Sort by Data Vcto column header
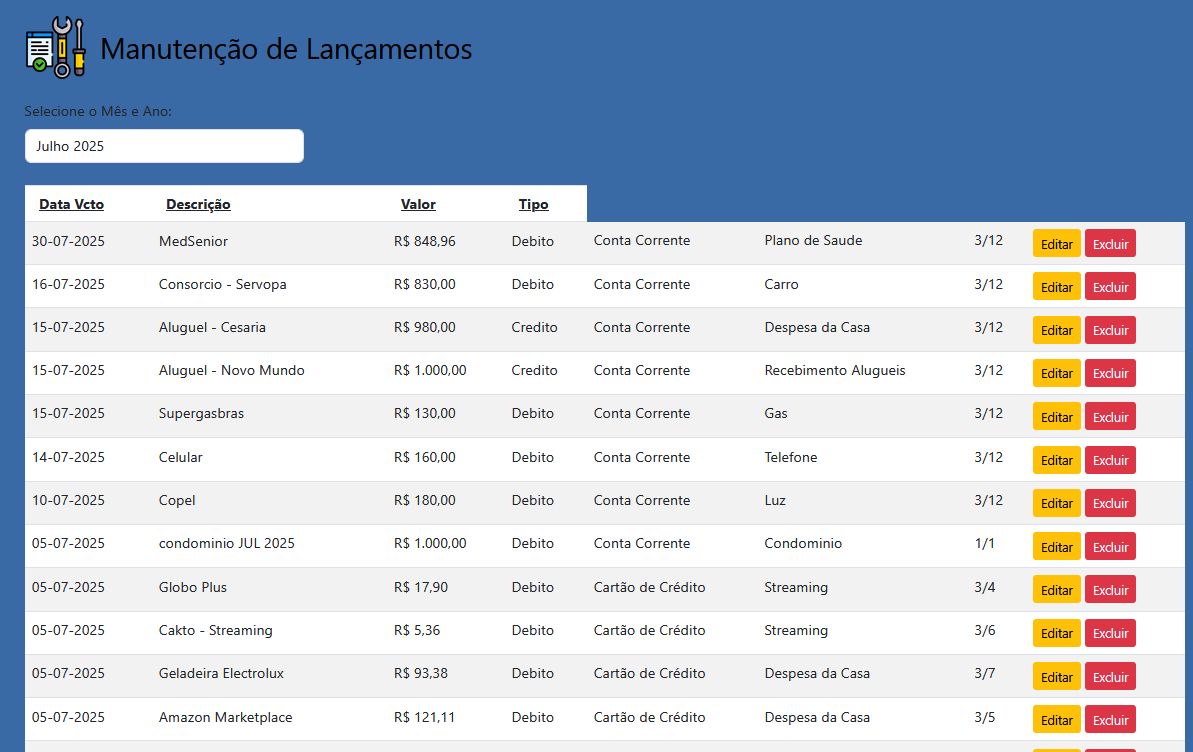The image size is (1193, 752). click(x=71, y=204)
